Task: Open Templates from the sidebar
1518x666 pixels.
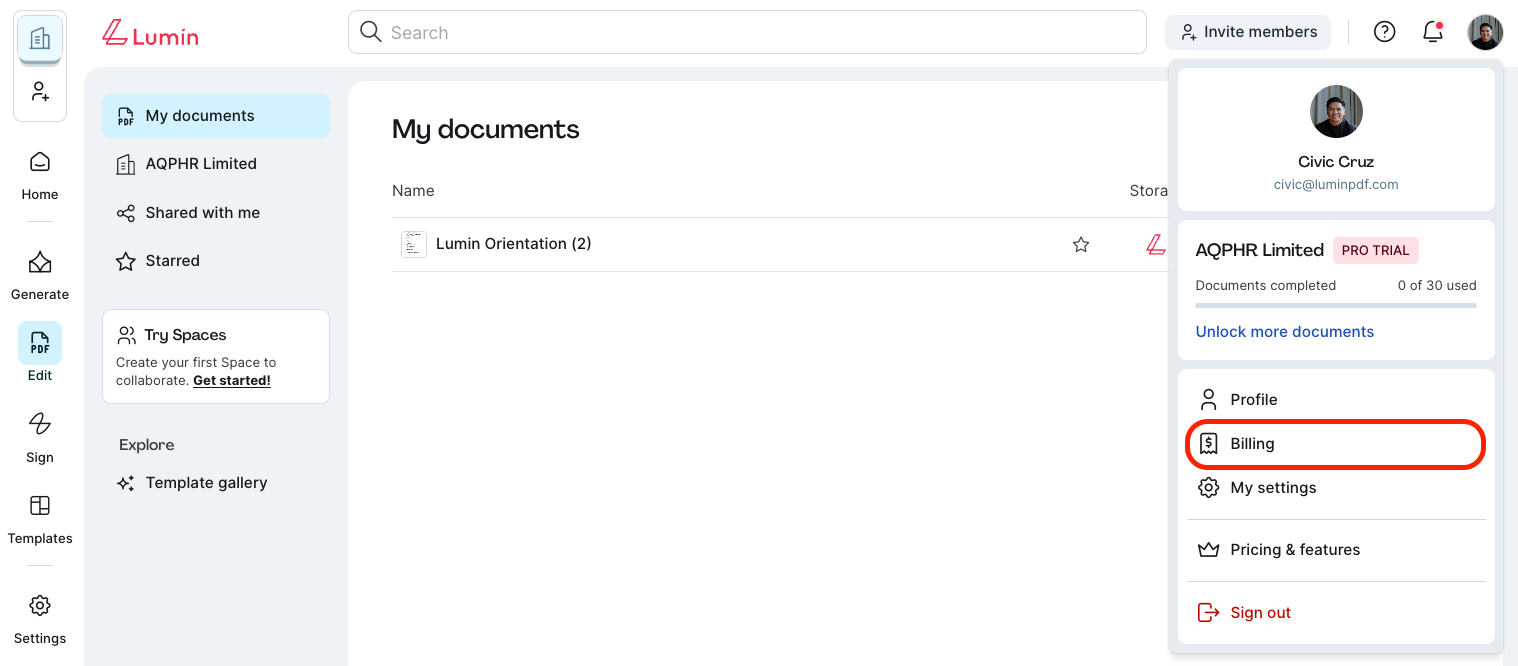Action: point(40,519)
